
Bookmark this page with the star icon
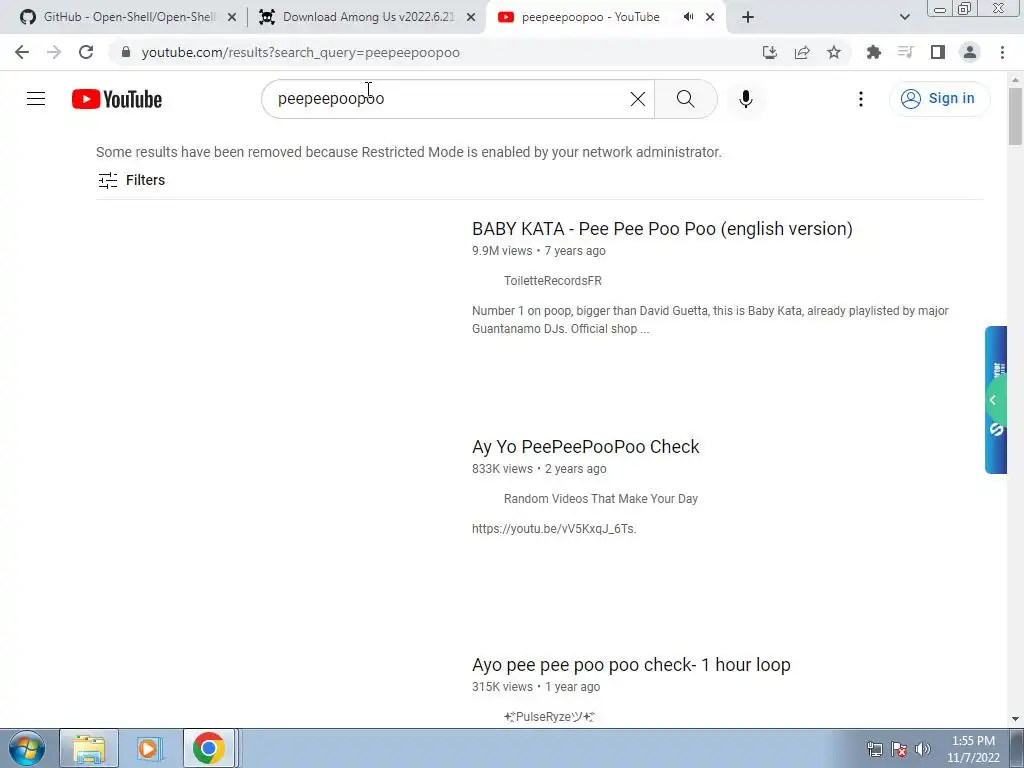coord(834,52)
